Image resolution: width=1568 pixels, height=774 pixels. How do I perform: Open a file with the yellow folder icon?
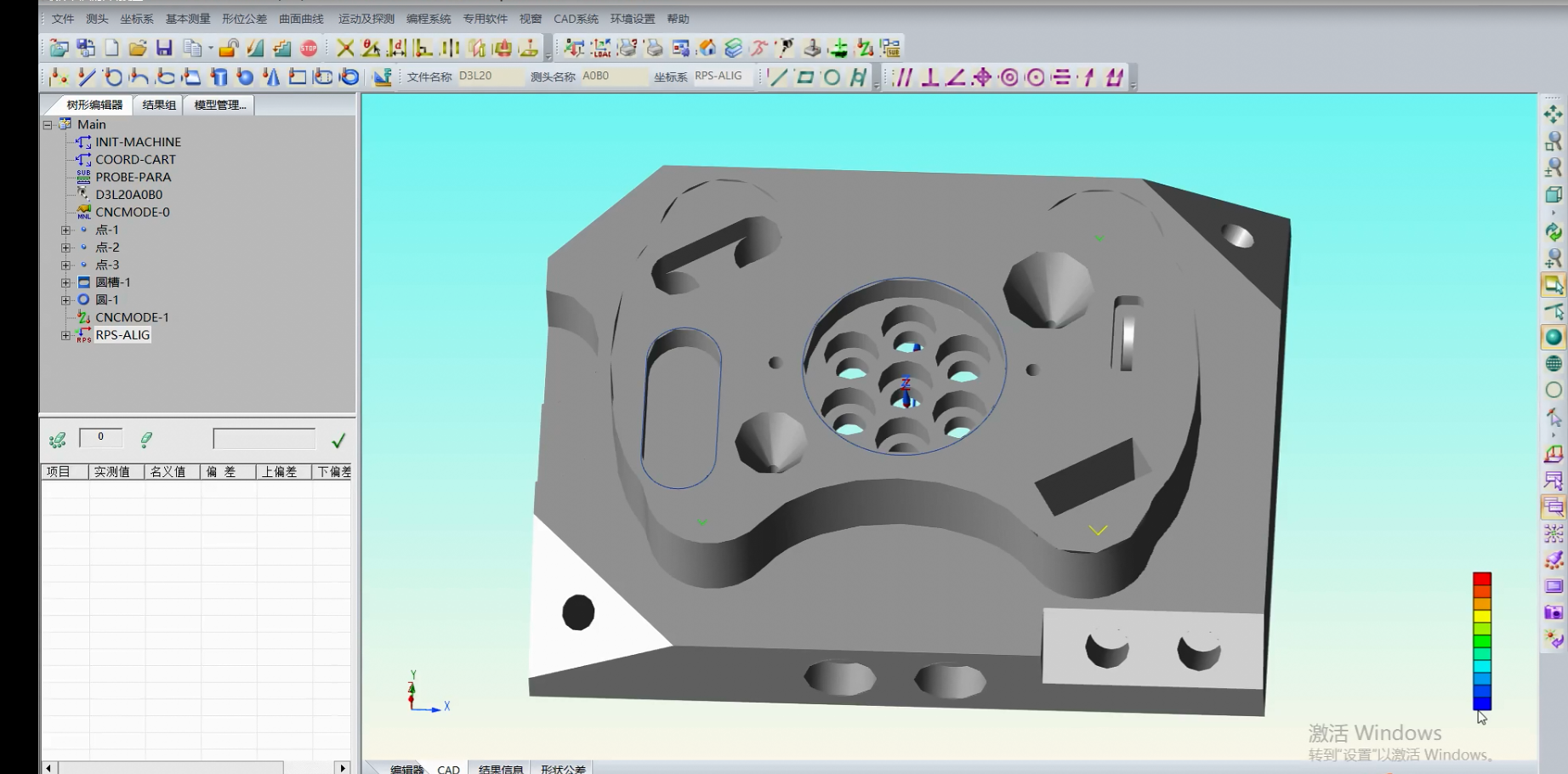[138, 48]
